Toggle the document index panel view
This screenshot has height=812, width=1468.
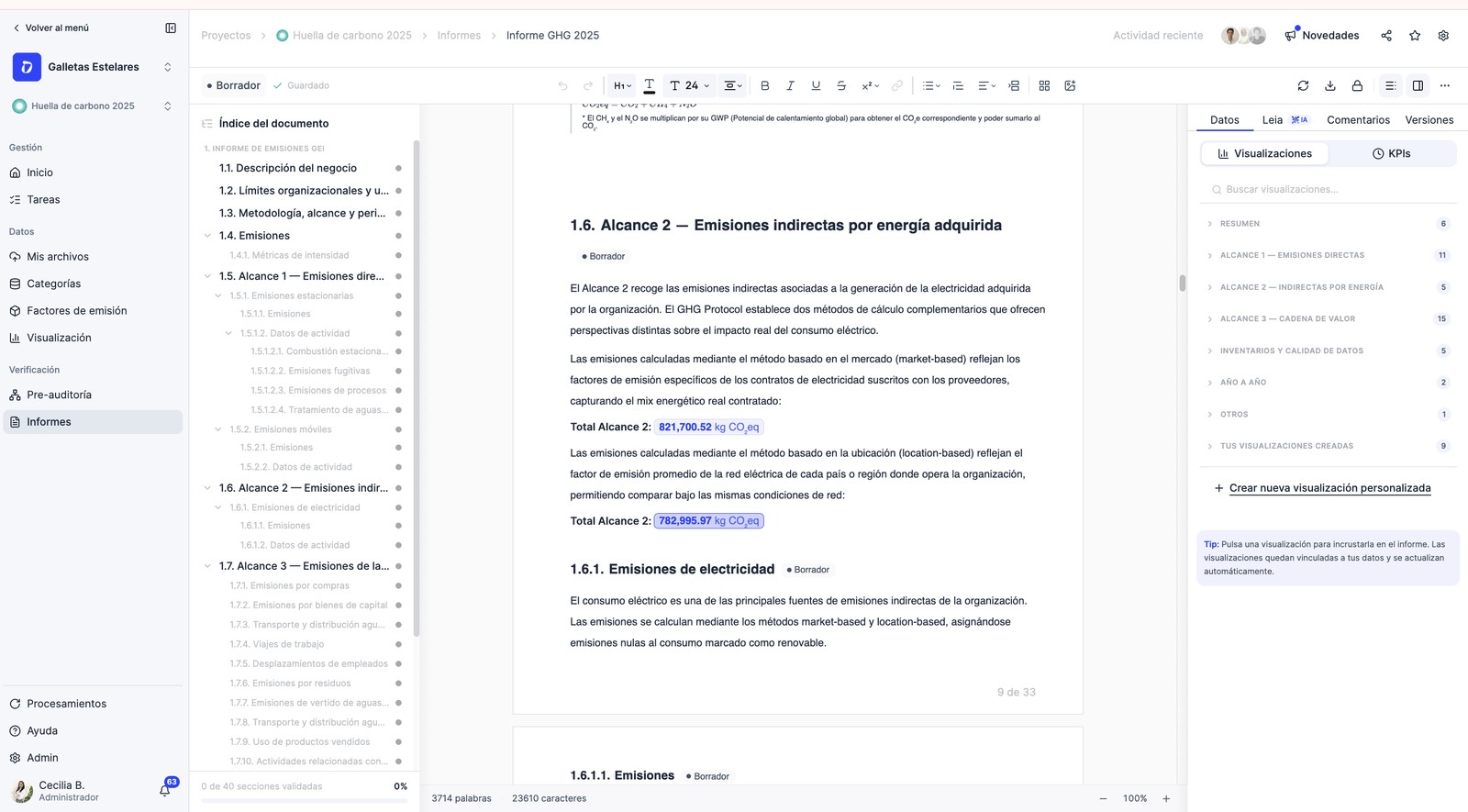(1391, 85)
